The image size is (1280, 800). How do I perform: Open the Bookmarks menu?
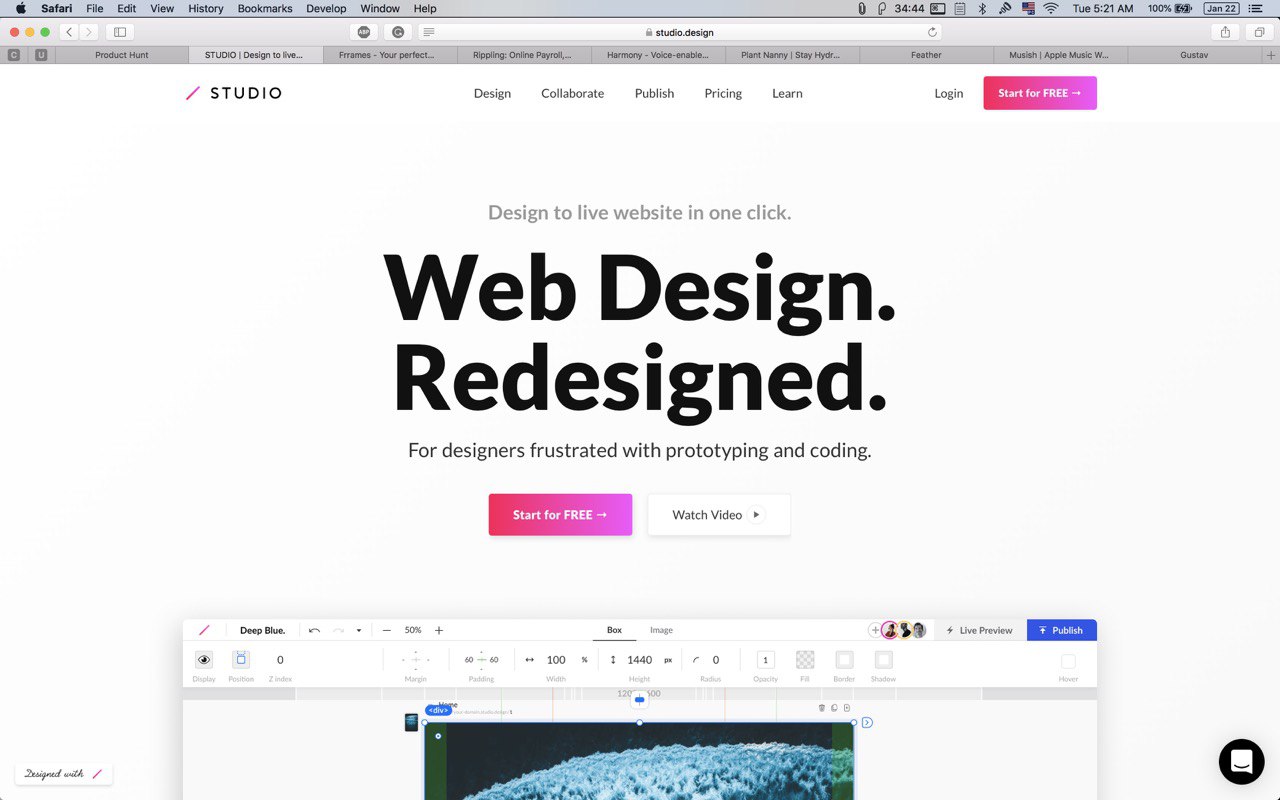265,8
